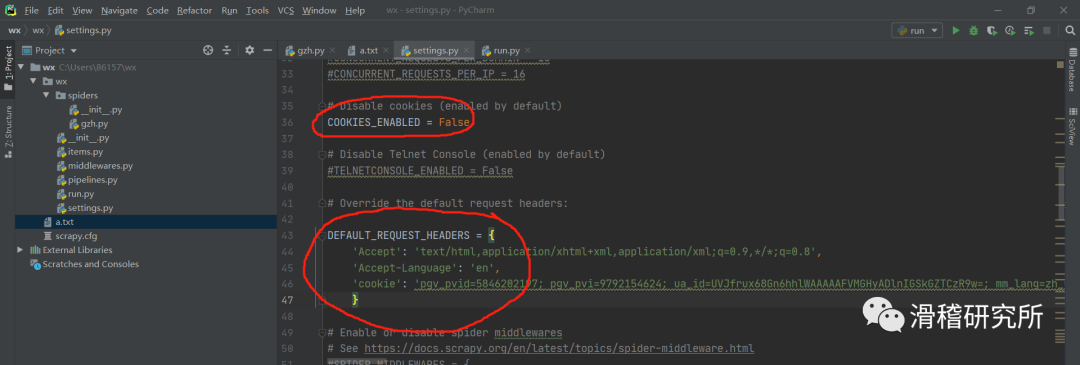Image resolution: width=1080 pixels, height=365 pixels.
Task: Open Project panel gear settings
Action: tap(249, 50)
